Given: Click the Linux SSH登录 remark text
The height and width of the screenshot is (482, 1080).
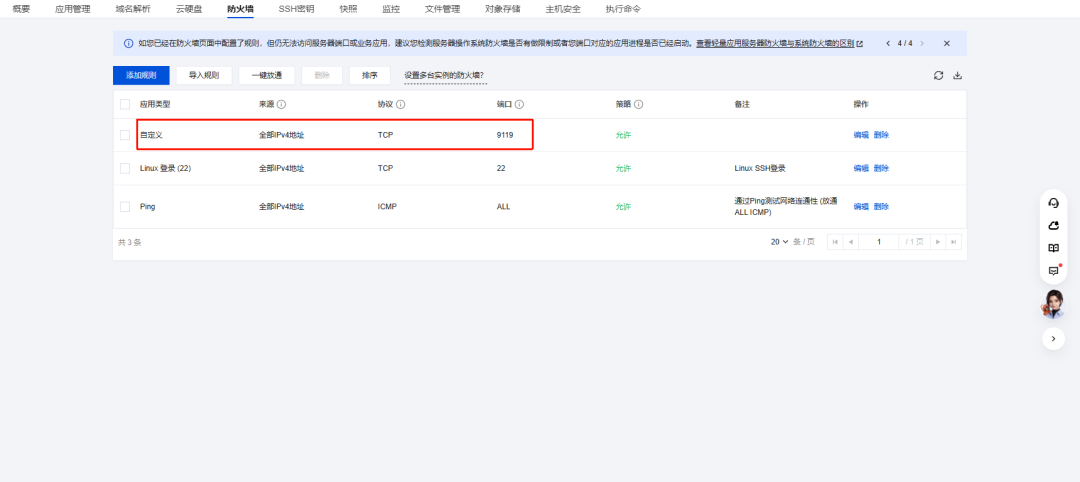Looking at the screenshot, I should pos(760,168).
